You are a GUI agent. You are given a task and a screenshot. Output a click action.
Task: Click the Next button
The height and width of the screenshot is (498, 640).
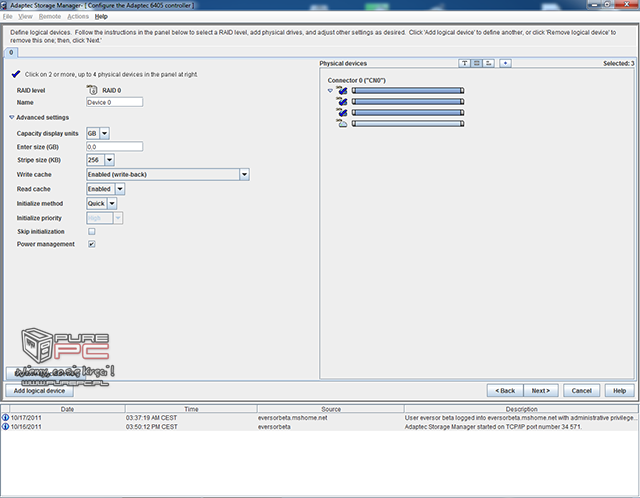coord(541,391)
